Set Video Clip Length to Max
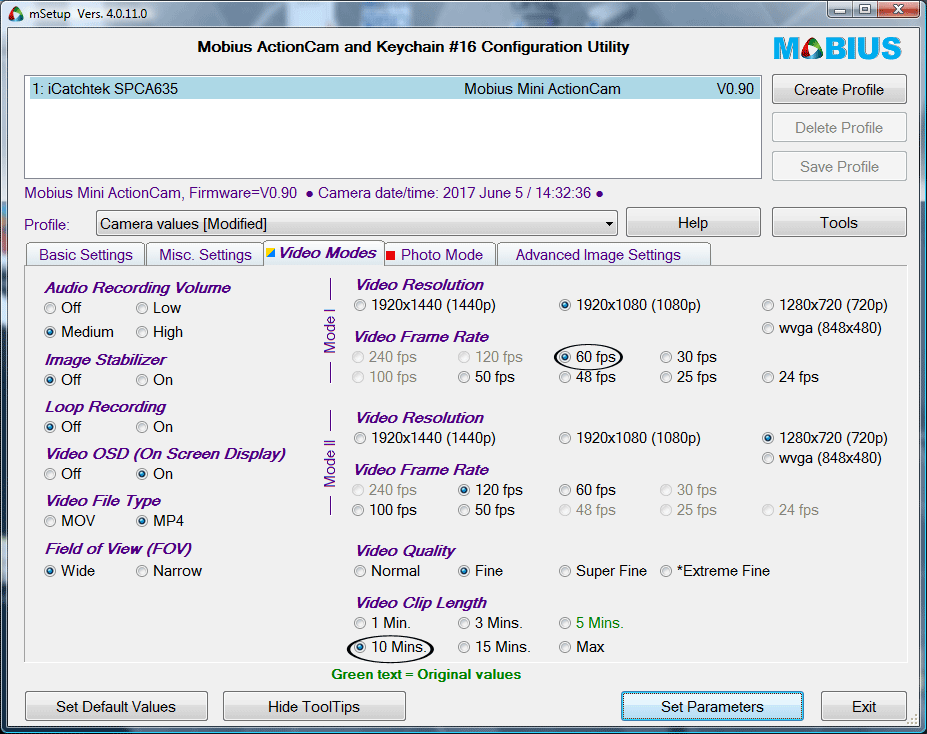The image size is (927, 734). click(x=582, y=647)
